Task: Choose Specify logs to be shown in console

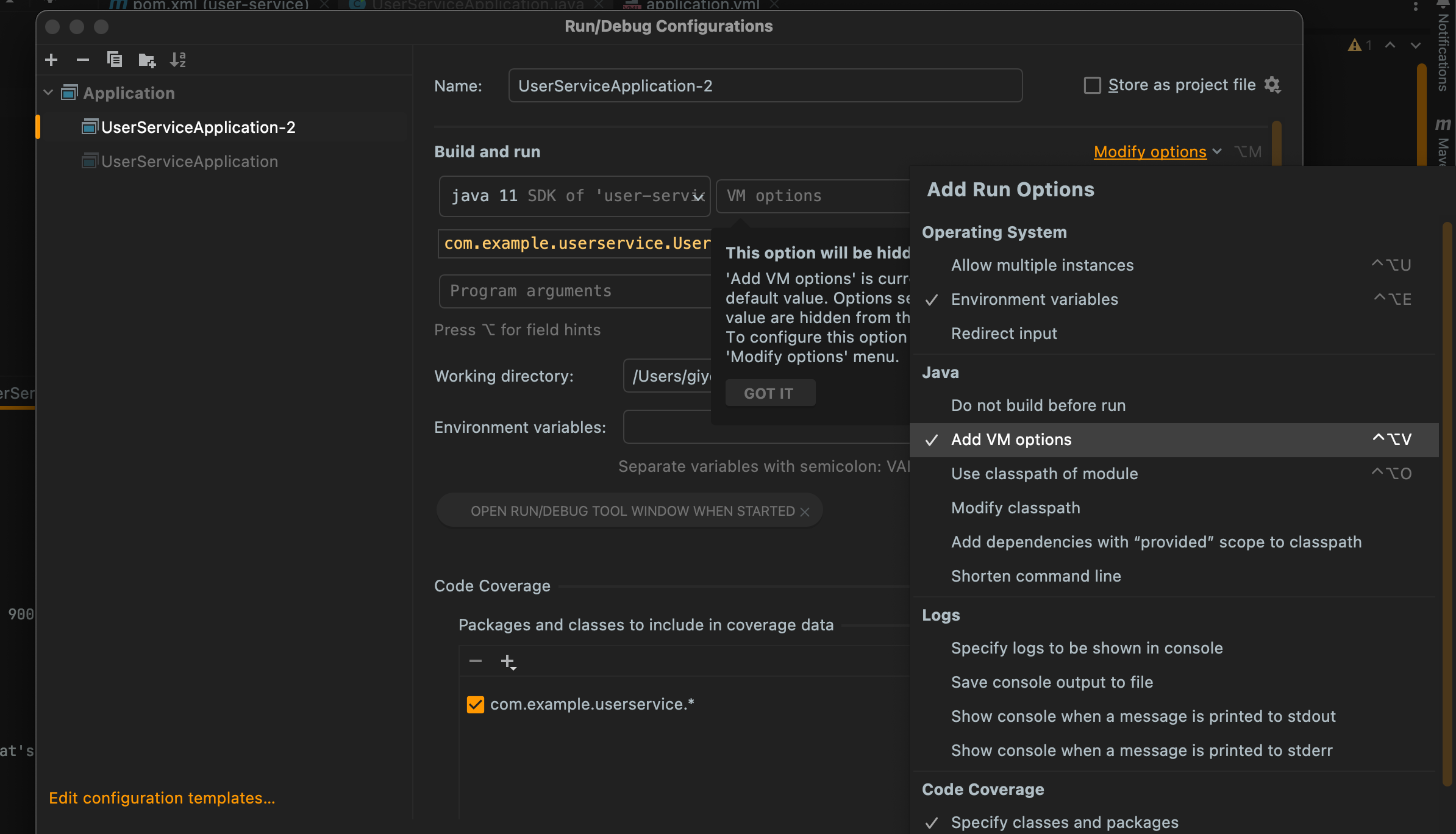Action: [x=1174, y=648]
